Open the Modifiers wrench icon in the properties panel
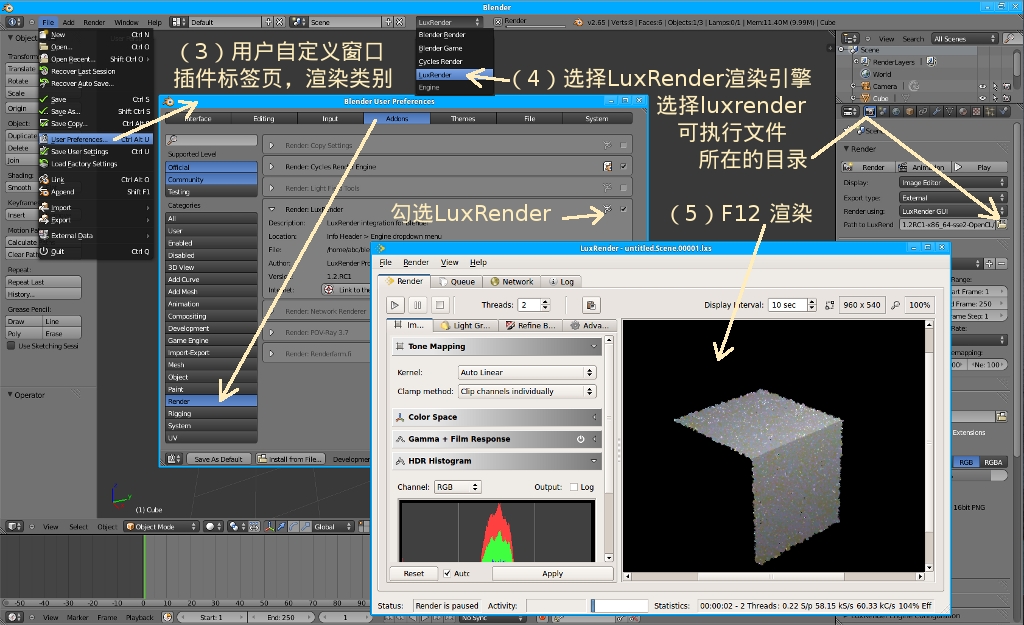This screenshot has width=1024, height=625. click(936, 112)
